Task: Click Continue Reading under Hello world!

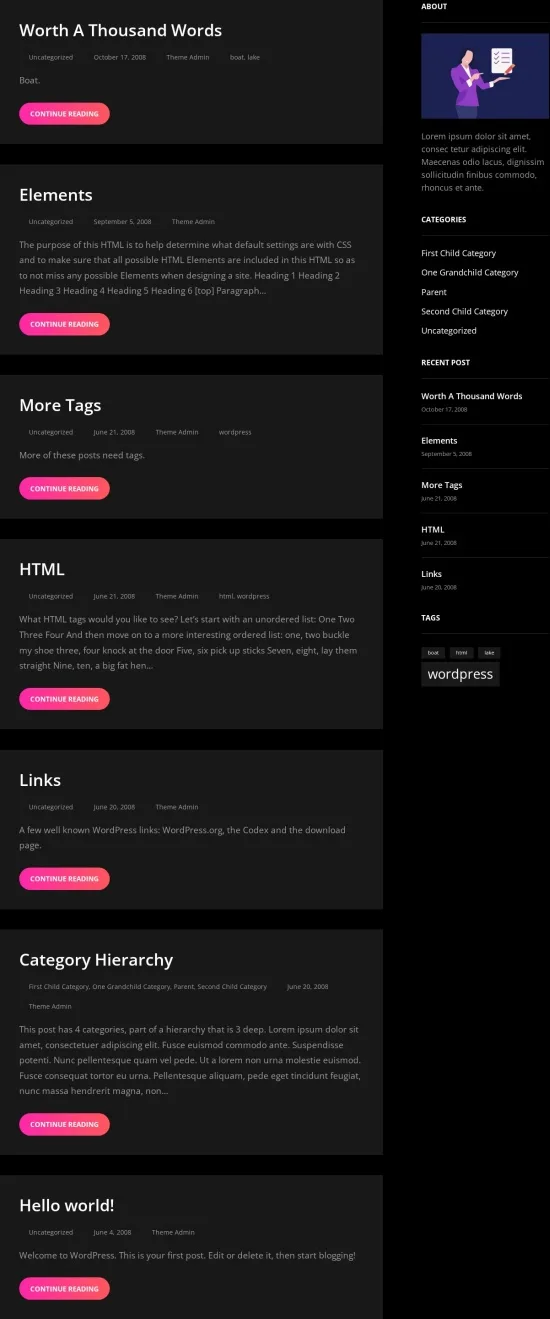Action: click(x=64, y=1288)
